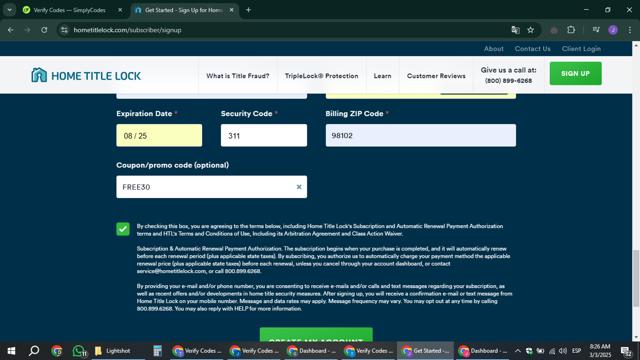Click the Coupon/promo code field

[x=211, y=187]
